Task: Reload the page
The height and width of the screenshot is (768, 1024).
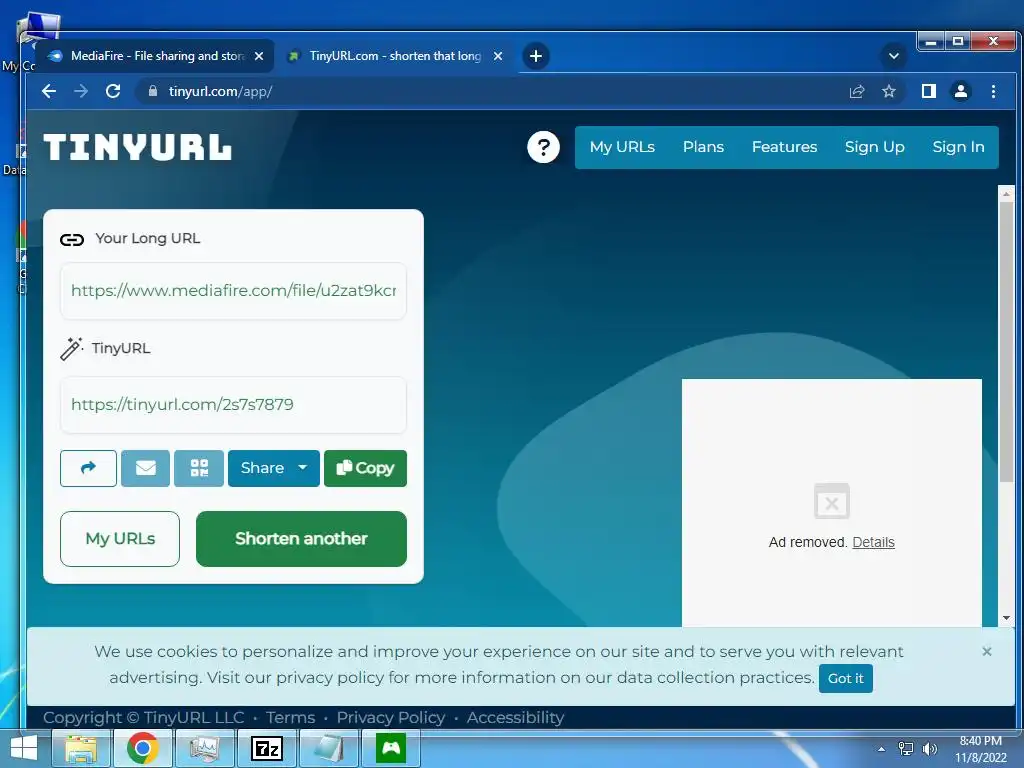Action: (x=113, y=91)
